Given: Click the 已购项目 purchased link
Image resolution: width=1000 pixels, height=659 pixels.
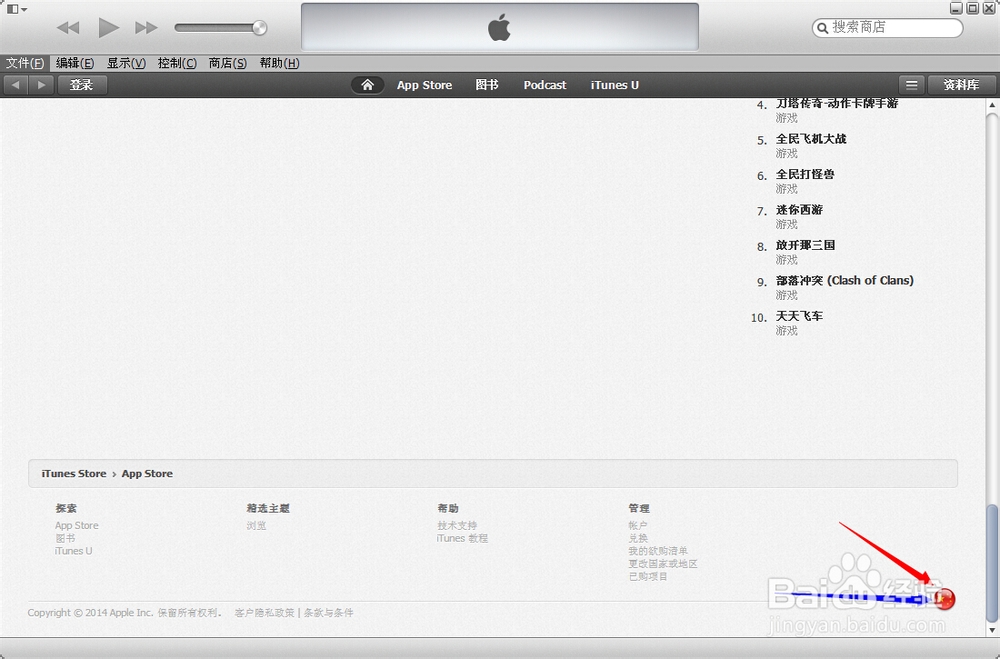Looking at the screenshot, I should [648, 577].
